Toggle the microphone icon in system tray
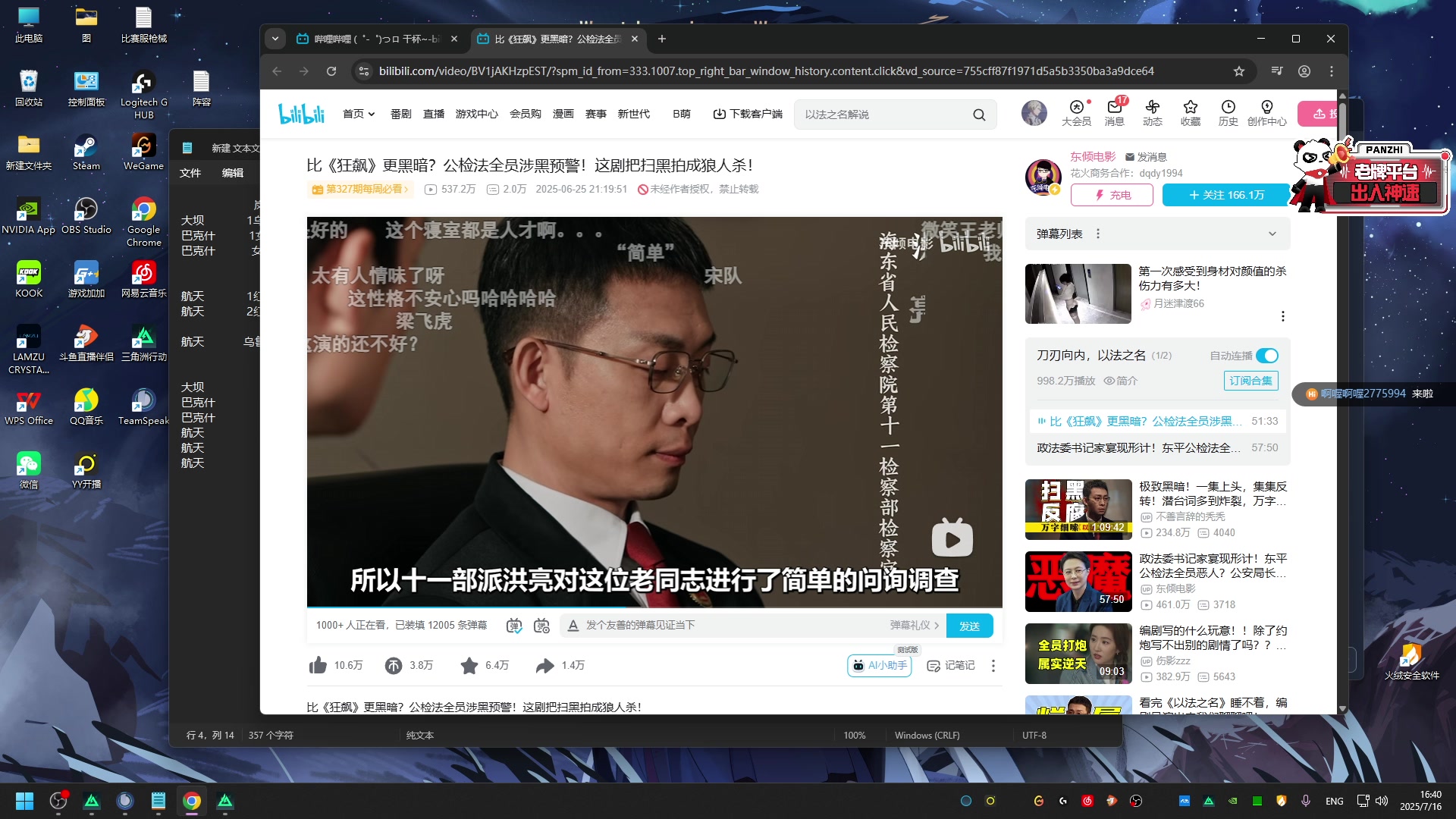The width and height of the screenshot is (1456, 819). tap(1306, 801)
